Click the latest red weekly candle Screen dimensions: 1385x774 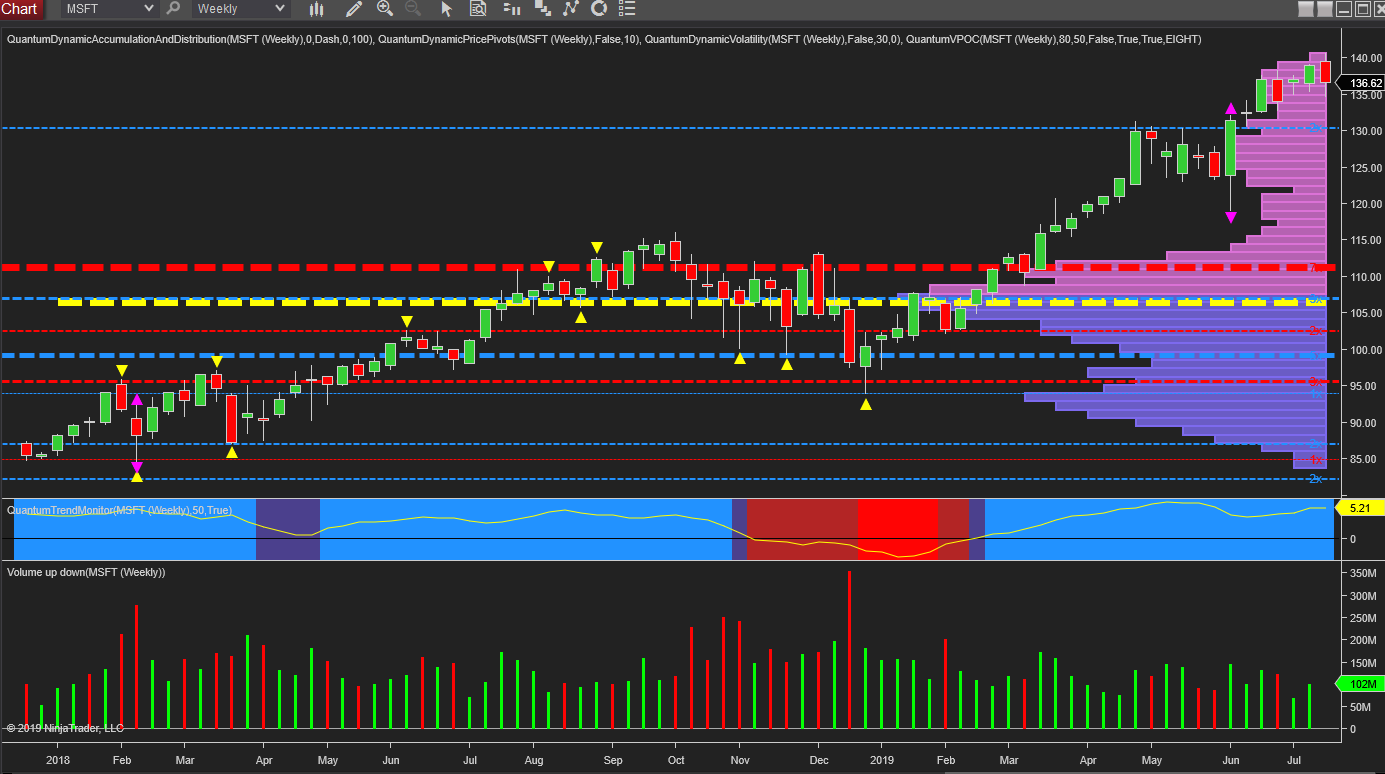[x=1326, y=72]
